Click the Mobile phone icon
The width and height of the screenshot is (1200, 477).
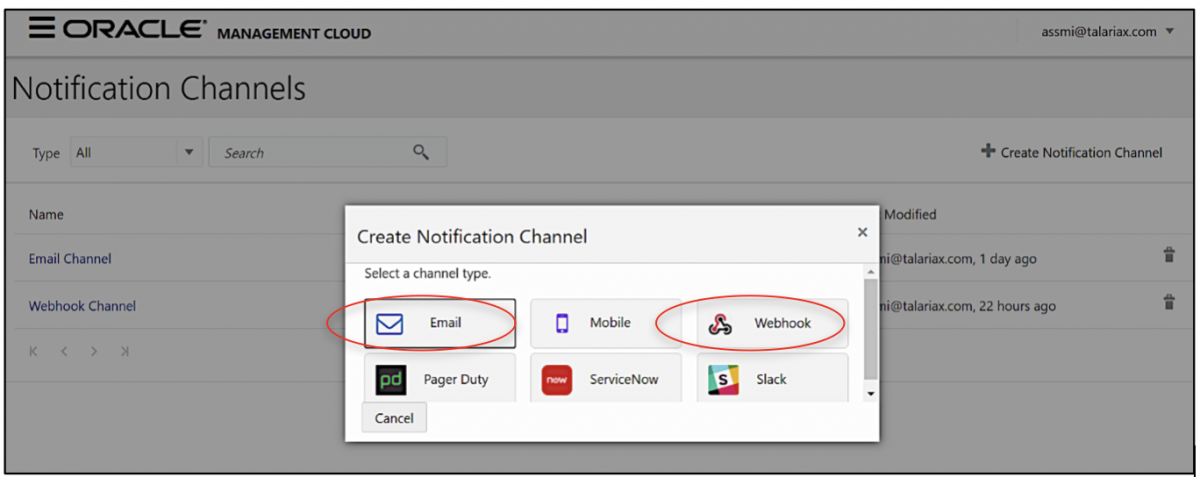561,323
